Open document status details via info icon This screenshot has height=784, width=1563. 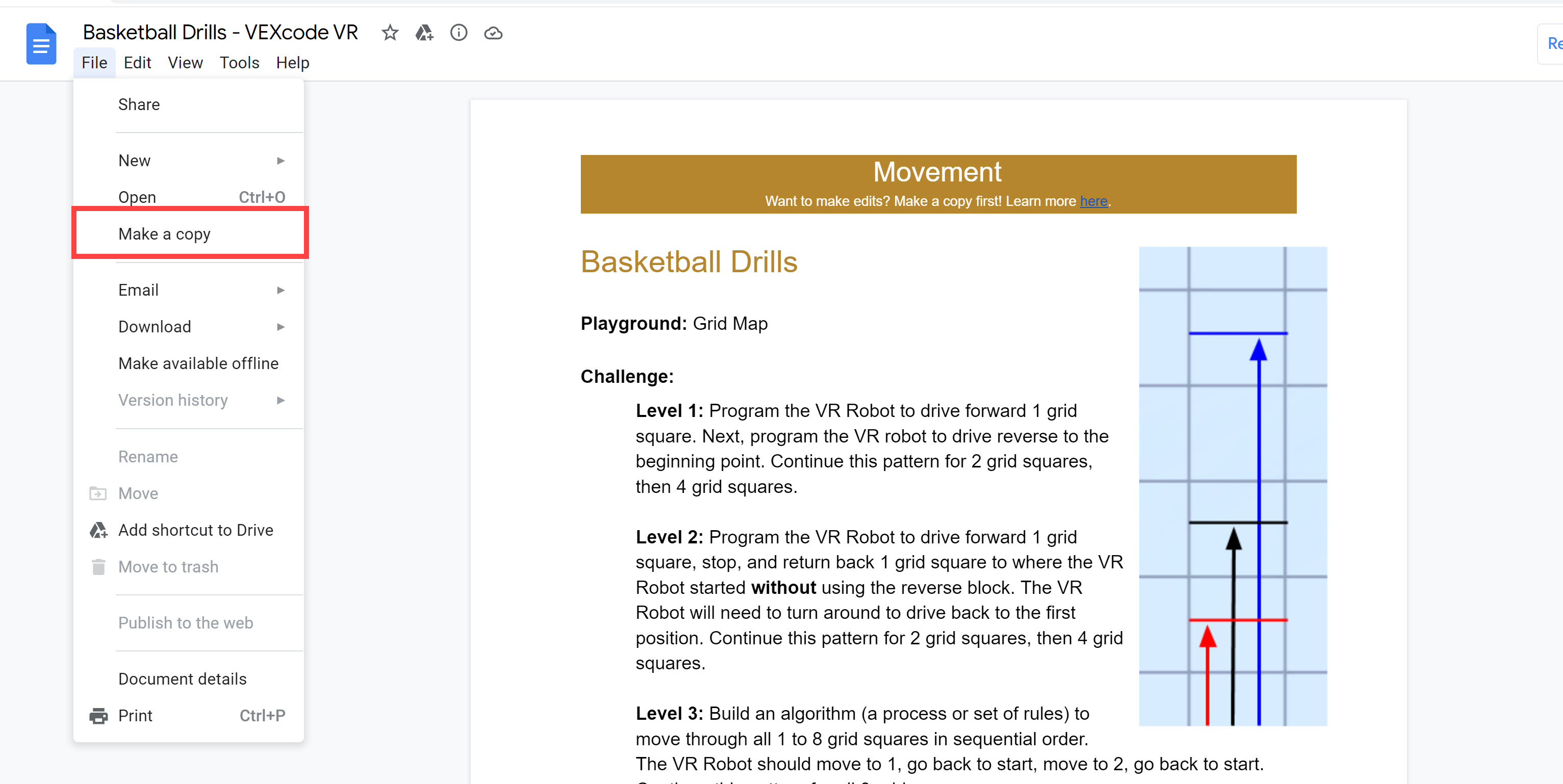point(459,33)
